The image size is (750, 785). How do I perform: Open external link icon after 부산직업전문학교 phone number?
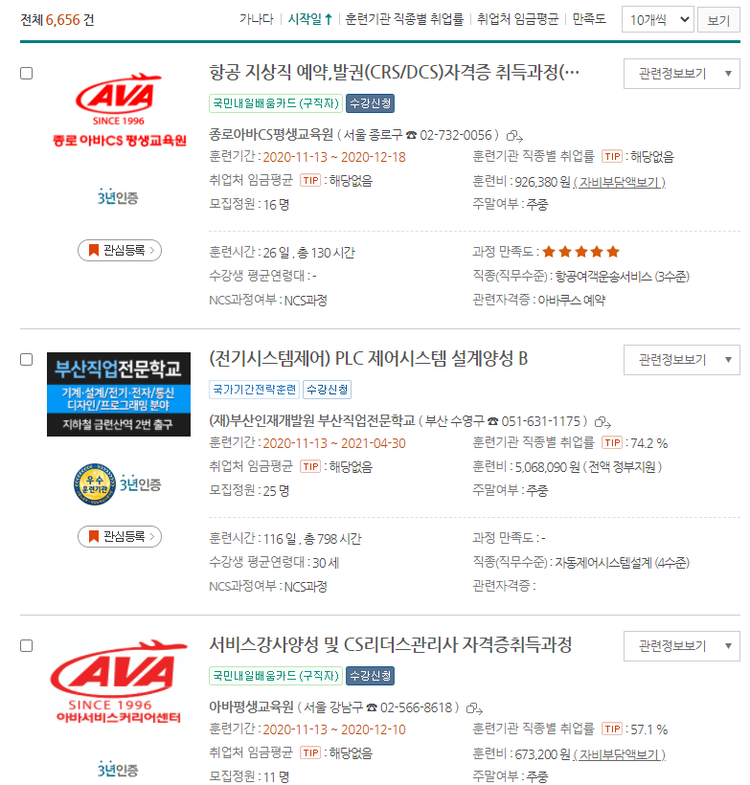pyautogui.click(x=603, y=422)
